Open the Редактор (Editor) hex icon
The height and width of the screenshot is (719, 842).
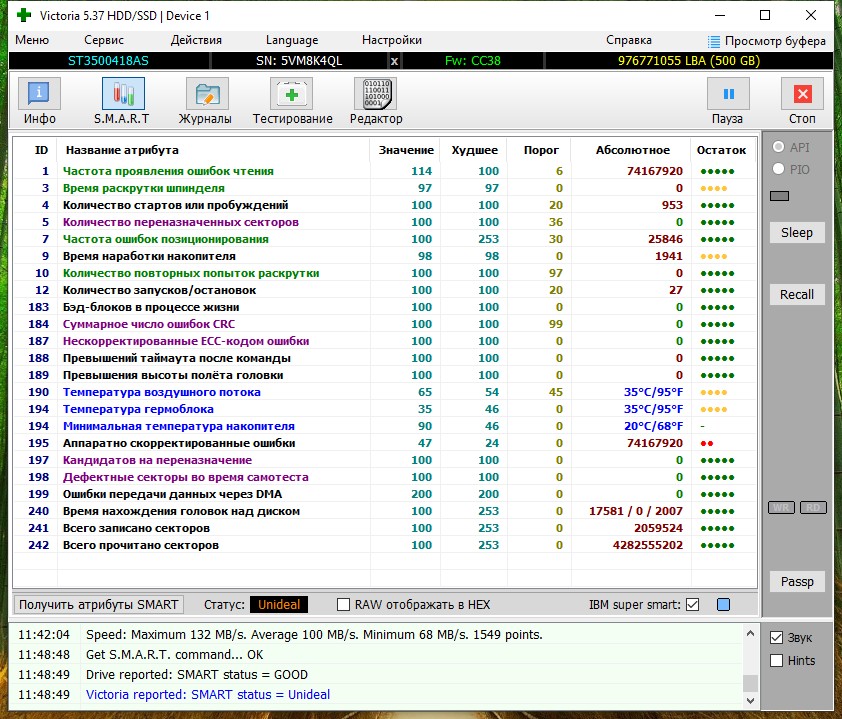coord(375,94)
